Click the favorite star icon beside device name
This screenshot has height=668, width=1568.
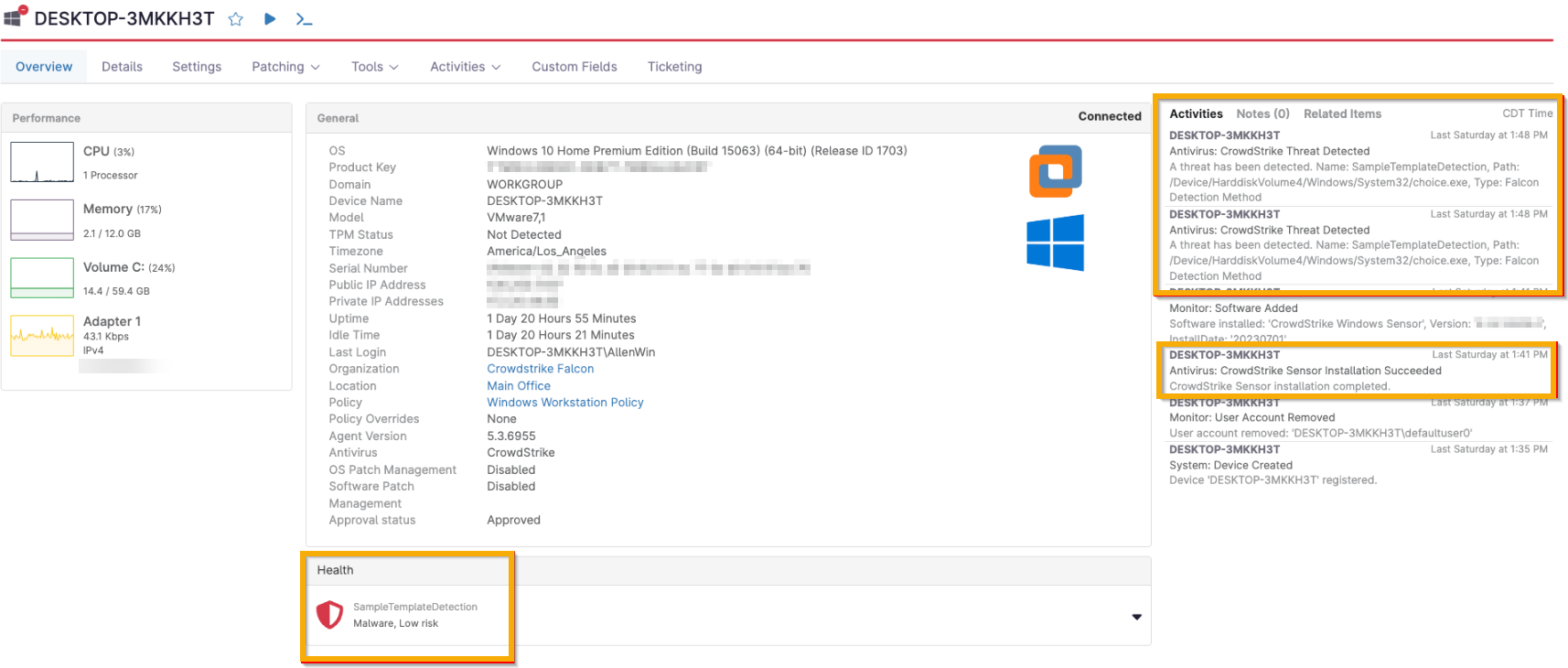[235, 19]
